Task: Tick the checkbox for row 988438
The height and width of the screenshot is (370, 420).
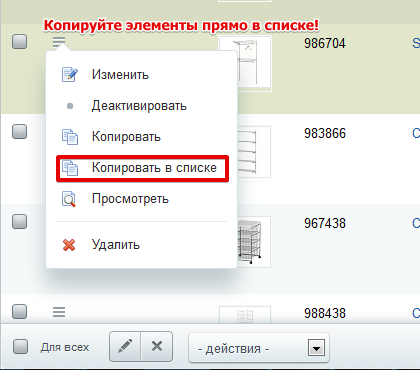Action: [x=19, y=311]
